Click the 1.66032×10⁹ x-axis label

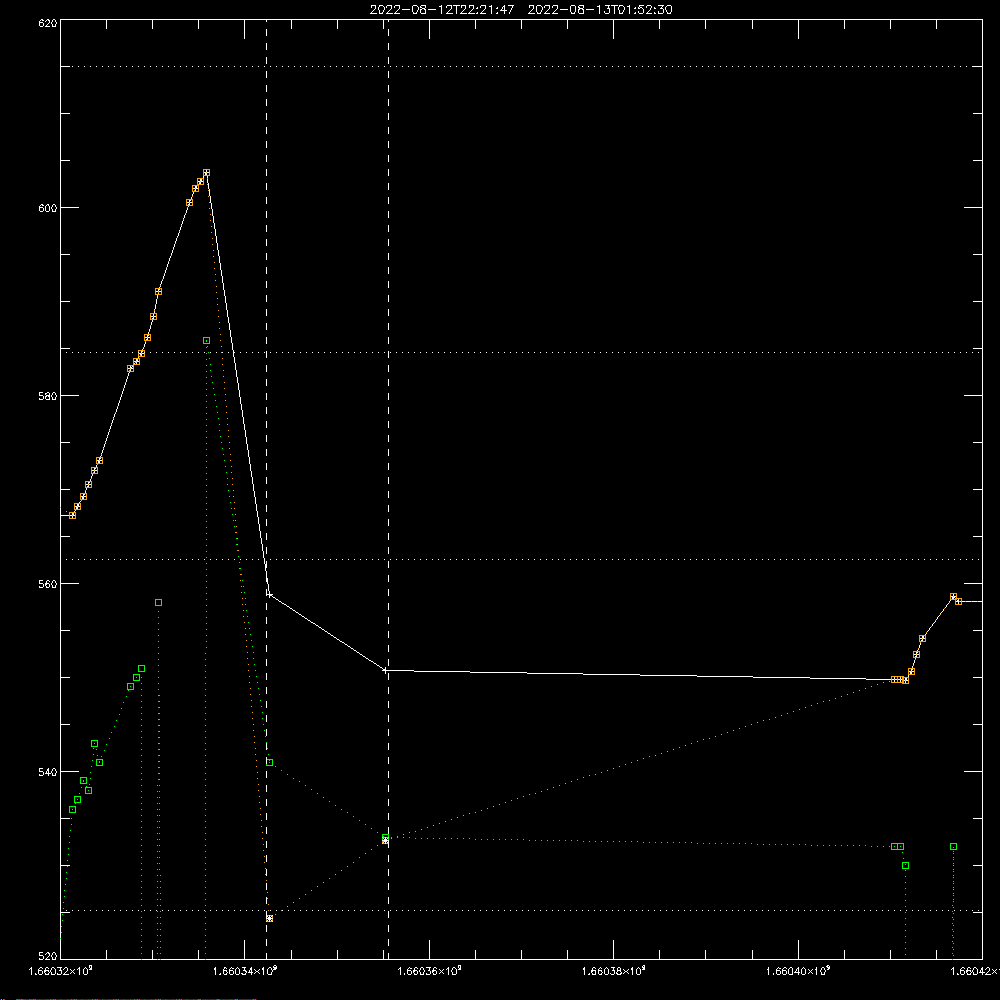(61, 971)
